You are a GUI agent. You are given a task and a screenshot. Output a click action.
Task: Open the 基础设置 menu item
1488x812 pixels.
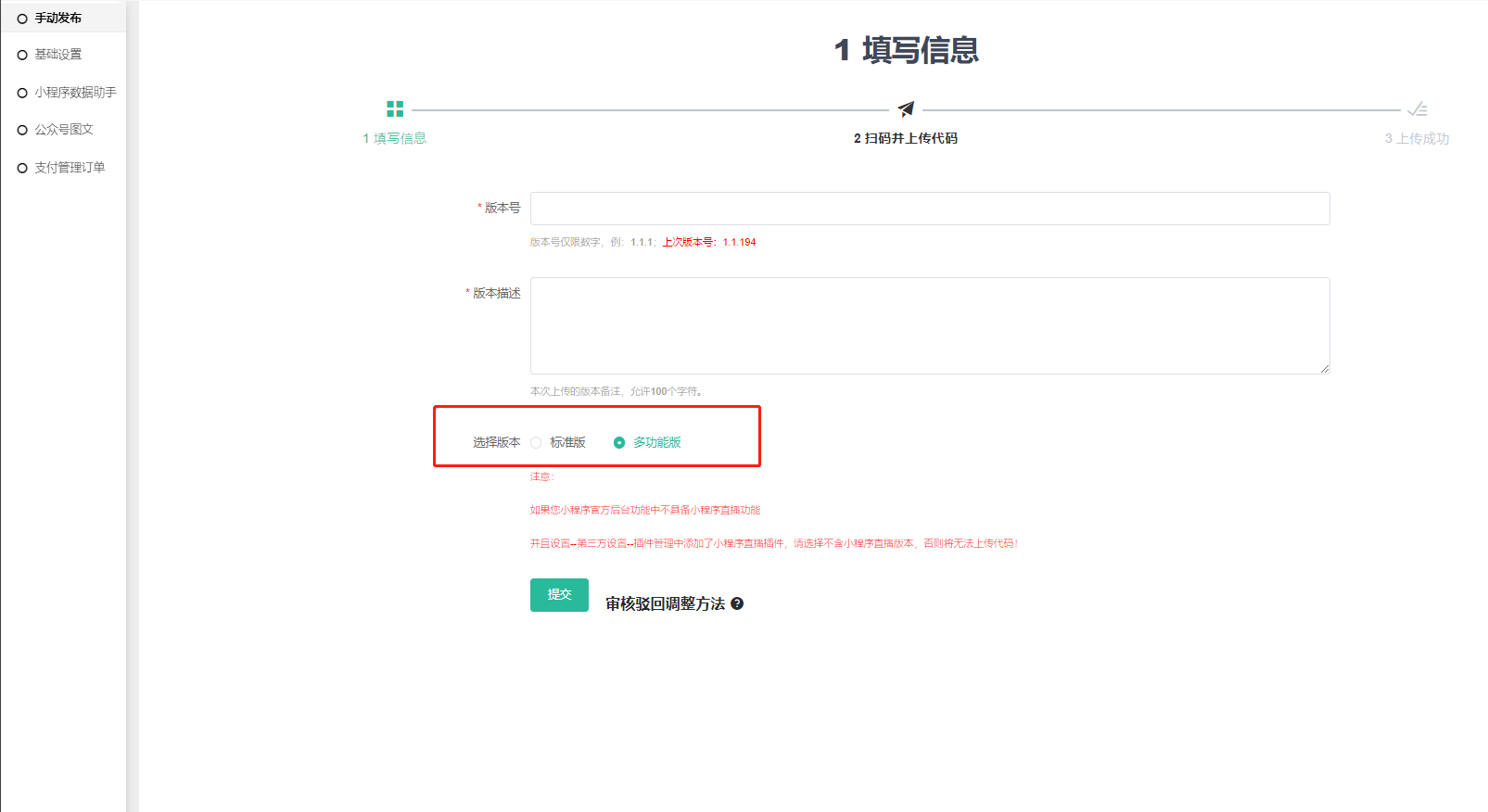pyautogui.click(x=58, y=55)
